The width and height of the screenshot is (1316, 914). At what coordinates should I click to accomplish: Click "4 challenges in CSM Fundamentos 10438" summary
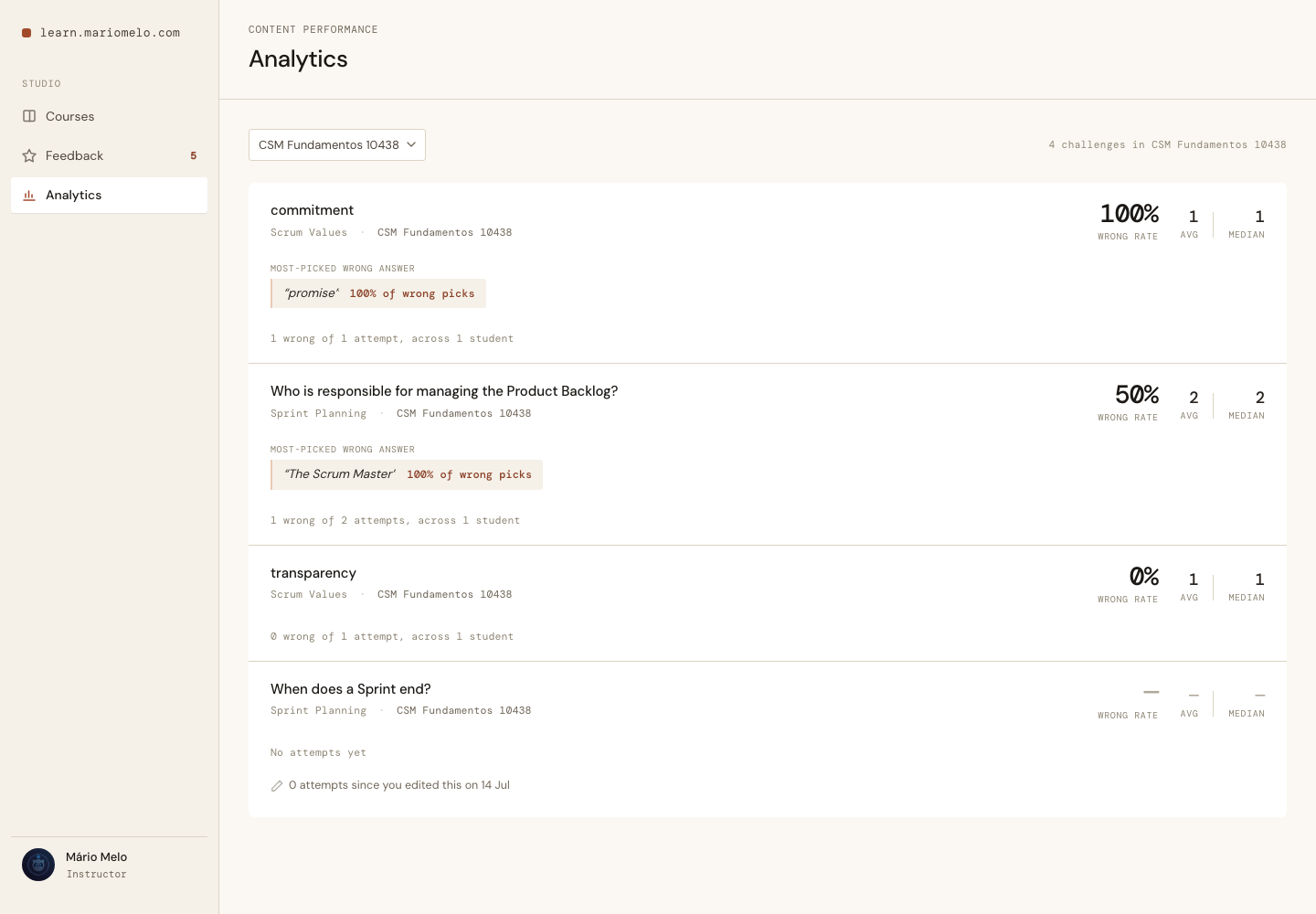(1167, 144)
